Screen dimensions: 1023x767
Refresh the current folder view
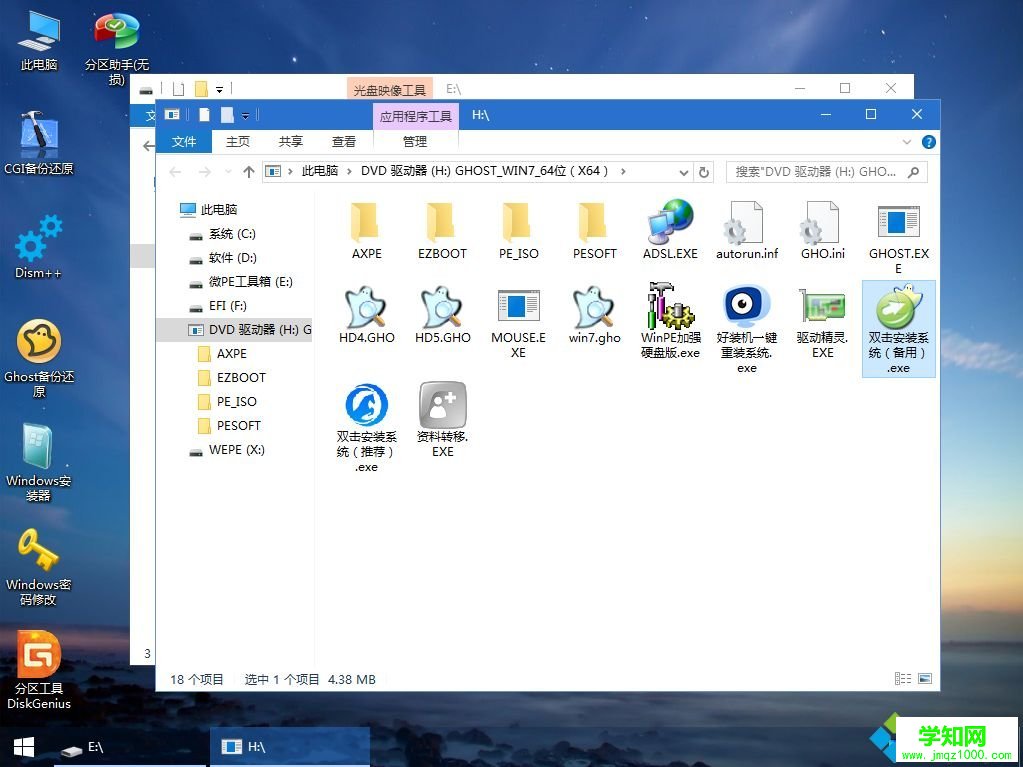705,172
